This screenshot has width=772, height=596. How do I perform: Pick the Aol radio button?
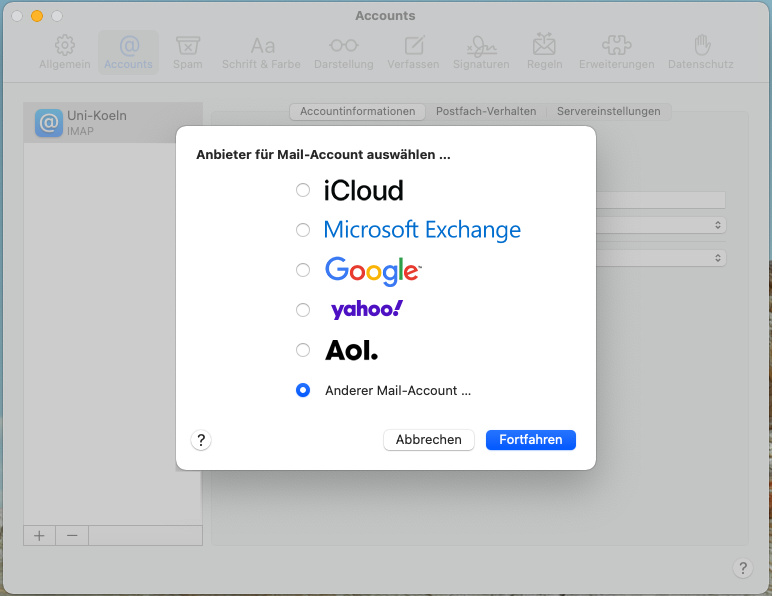(x=303, y=350)
